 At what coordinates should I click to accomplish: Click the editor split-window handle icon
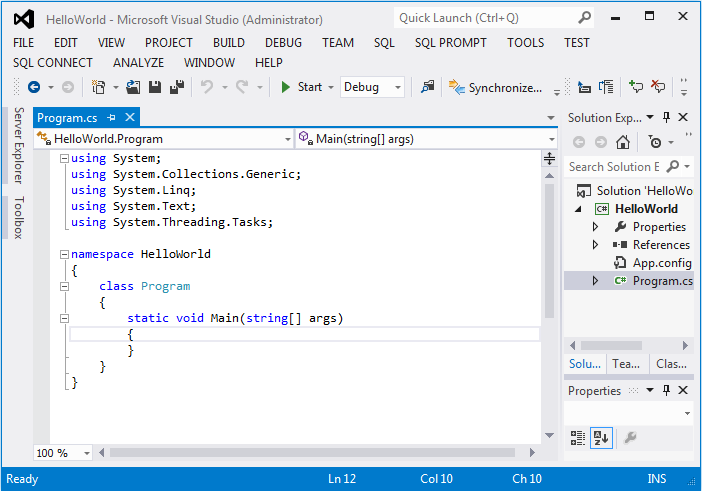(x=549, y=158)
